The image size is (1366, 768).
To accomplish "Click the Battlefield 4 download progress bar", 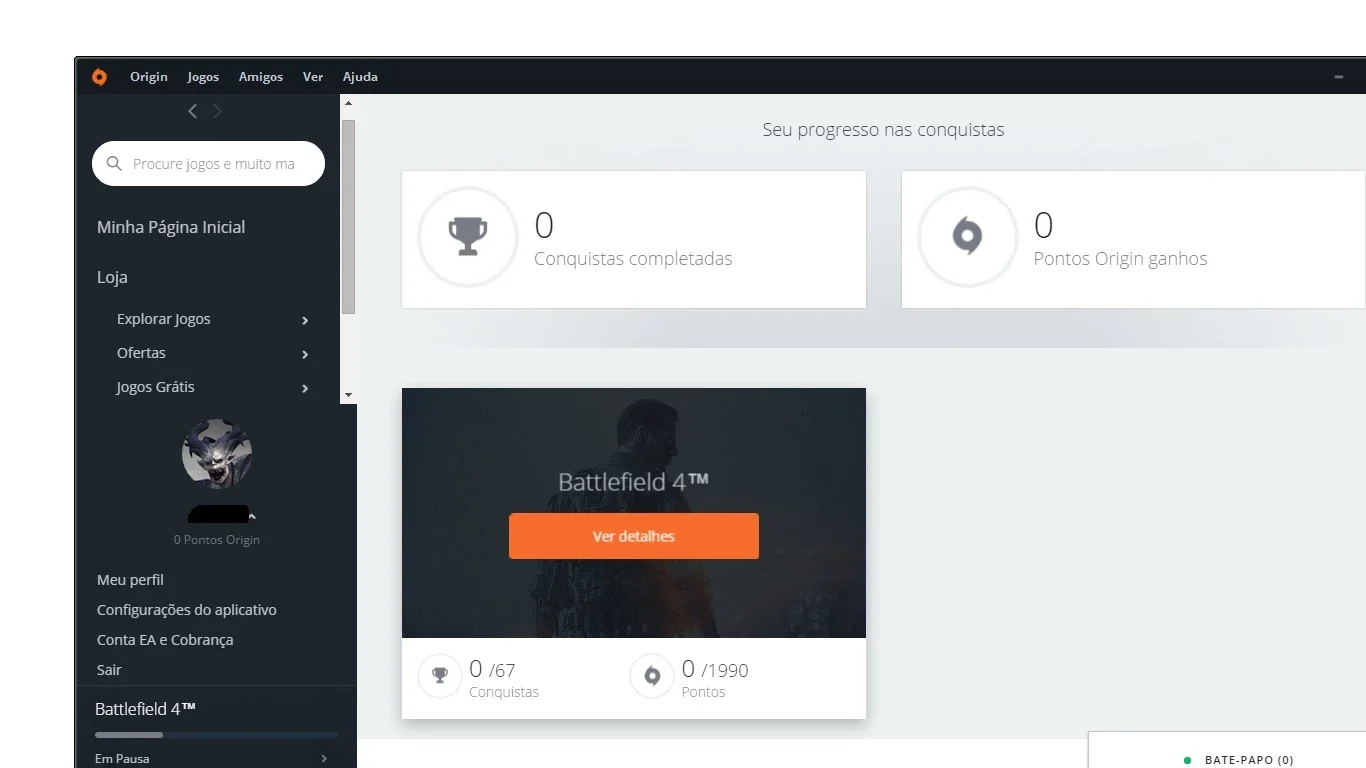I will coord(216,735).
